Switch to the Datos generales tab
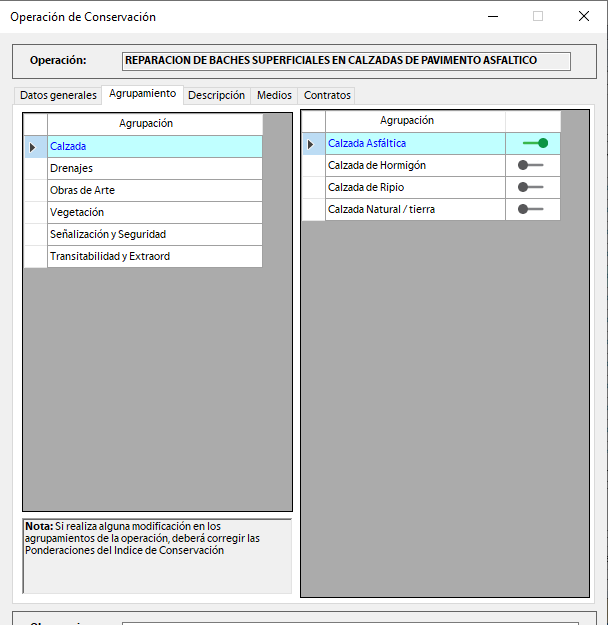This screenshot has width=608, height=625. pos(58,95)
